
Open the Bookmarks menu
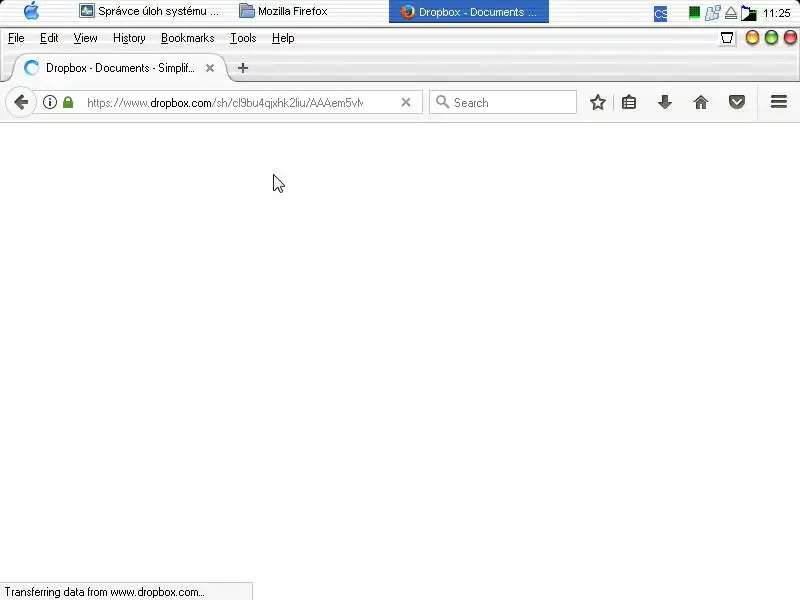187,38
